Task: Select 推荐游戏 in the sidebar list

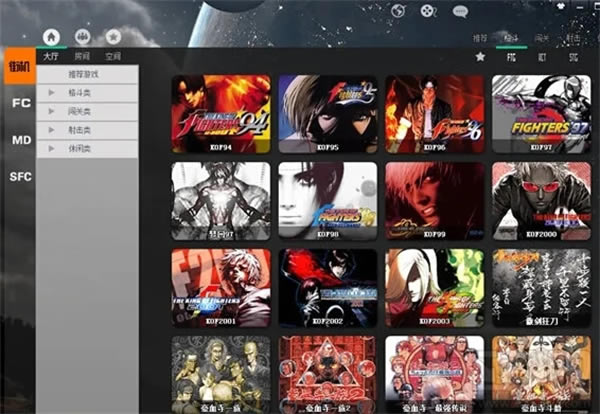Action: [x=88, y=74]
